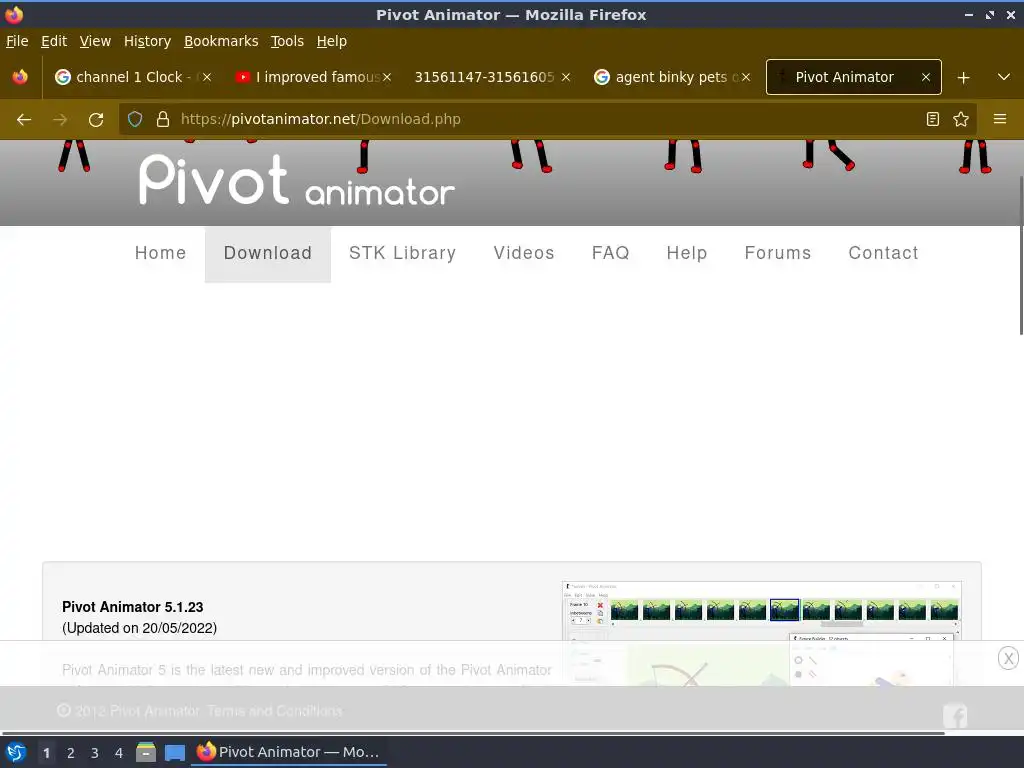Open Firefox View pinned icon
Image resolution: width=1024 pixels, height=768 pixels.
tap(20, 77)
